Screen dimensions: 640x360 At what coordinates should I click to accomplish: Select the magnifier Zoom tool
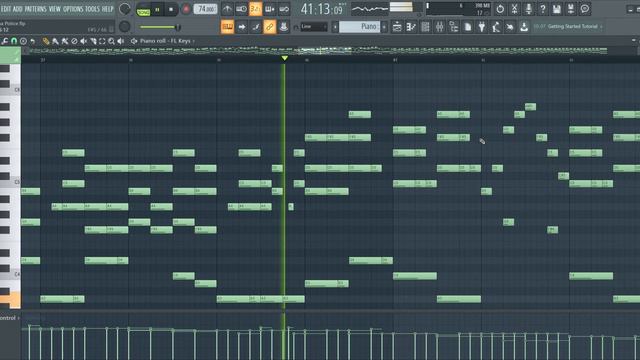coord(111,41)
